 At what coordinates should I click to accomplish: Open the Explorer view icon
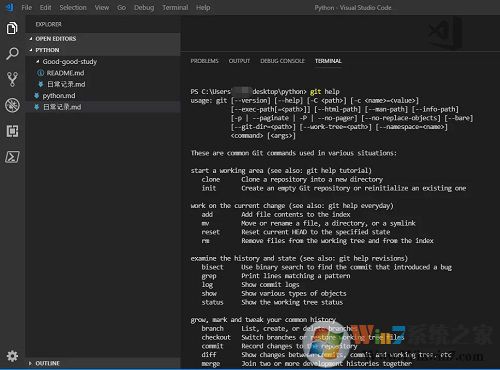point(12,28)
